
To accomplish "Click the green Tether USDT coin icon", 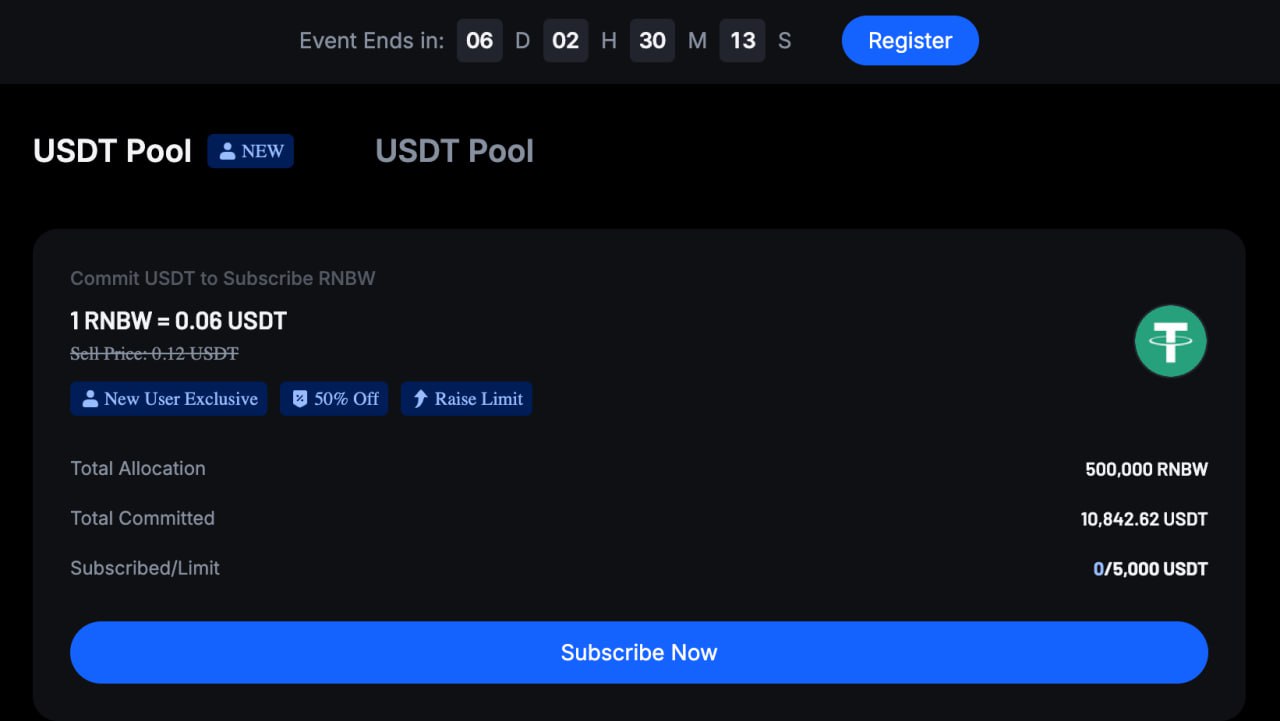I will 1171,341.
